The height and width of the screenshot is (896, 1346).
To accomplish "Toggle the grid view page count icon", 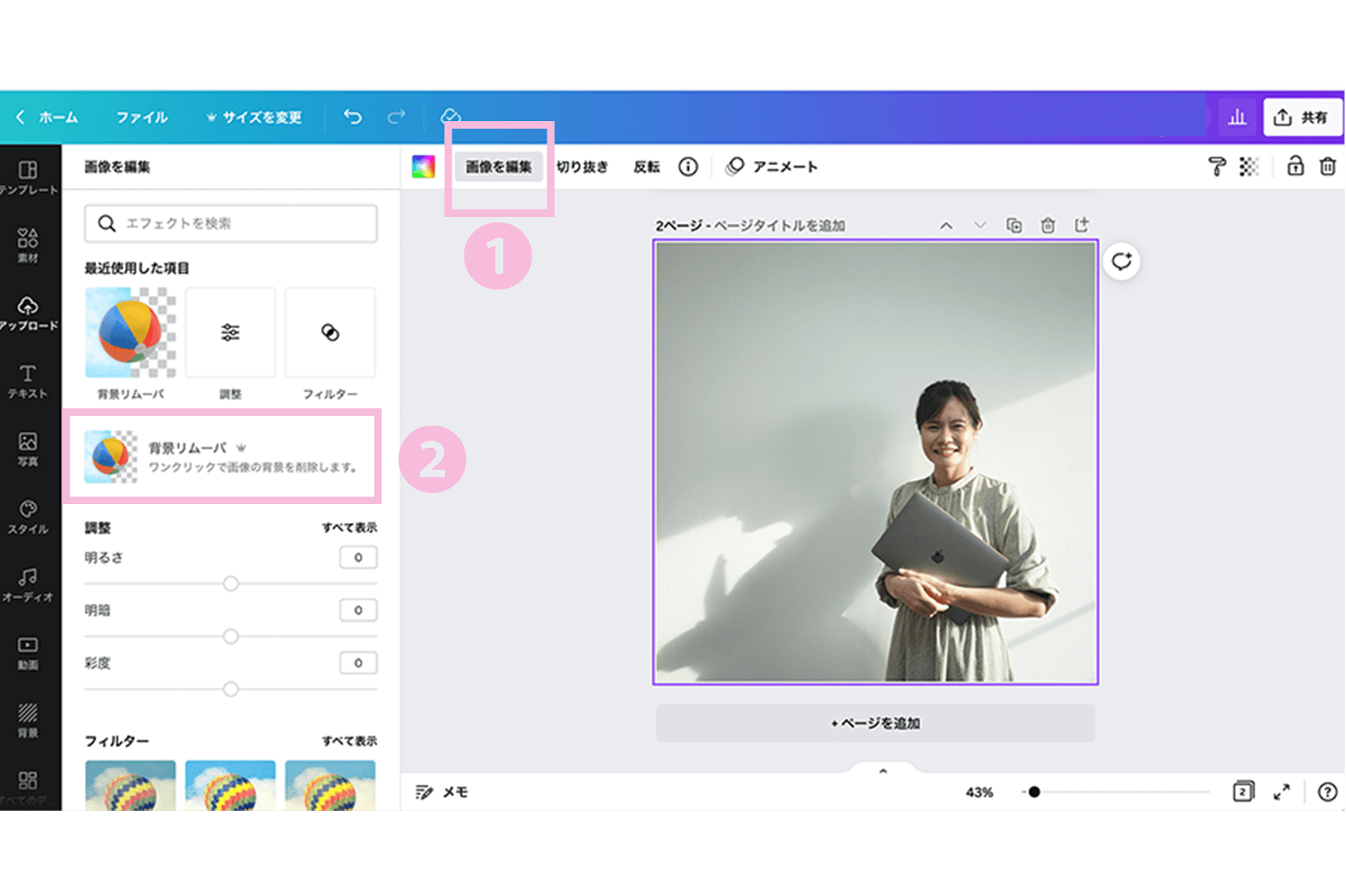I will click(1243, 792).
